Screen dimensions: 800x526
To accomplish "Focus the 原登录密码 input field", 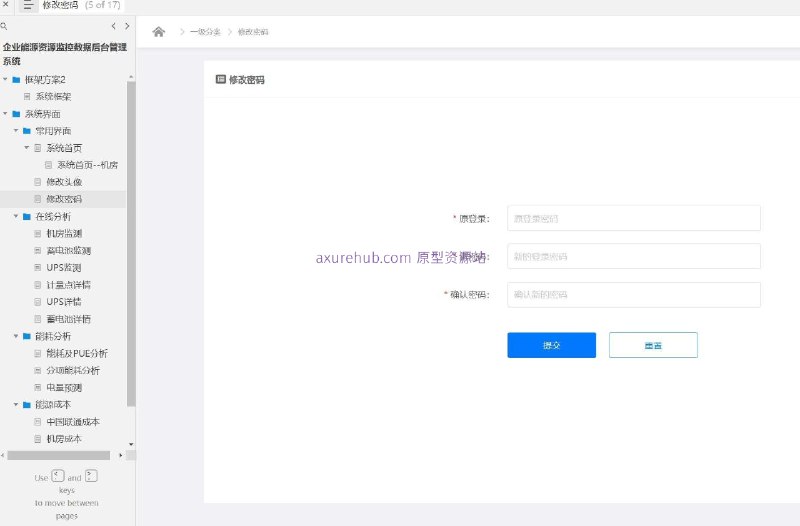I will tap(634, 218).
